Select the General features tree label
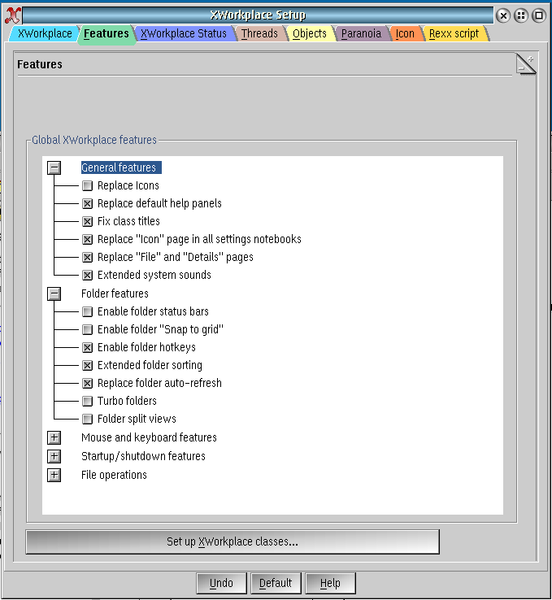552x600 pixels. point(121,168)
